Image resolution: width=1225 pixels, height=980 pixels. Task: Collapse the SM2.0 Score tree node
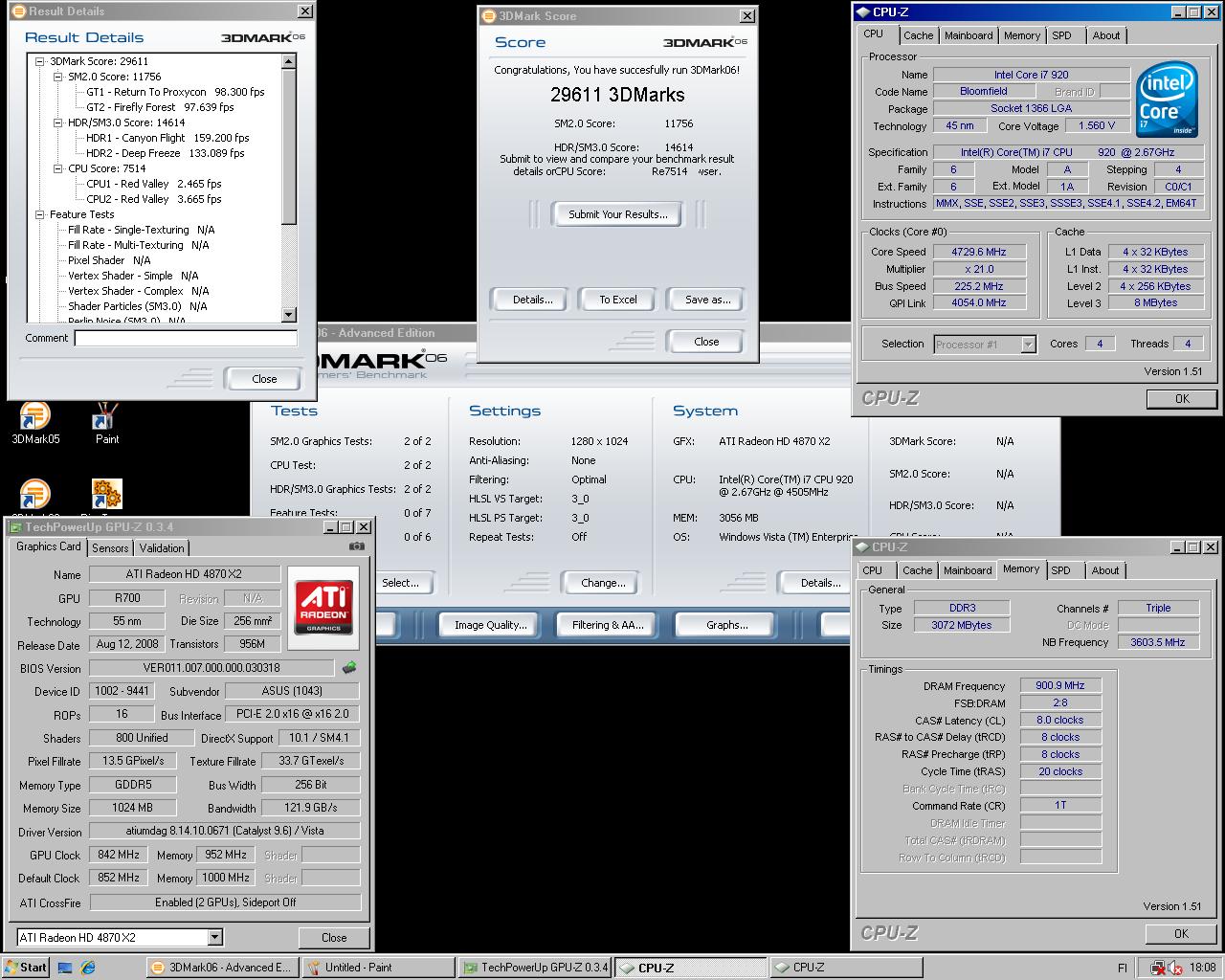(58, 77)
